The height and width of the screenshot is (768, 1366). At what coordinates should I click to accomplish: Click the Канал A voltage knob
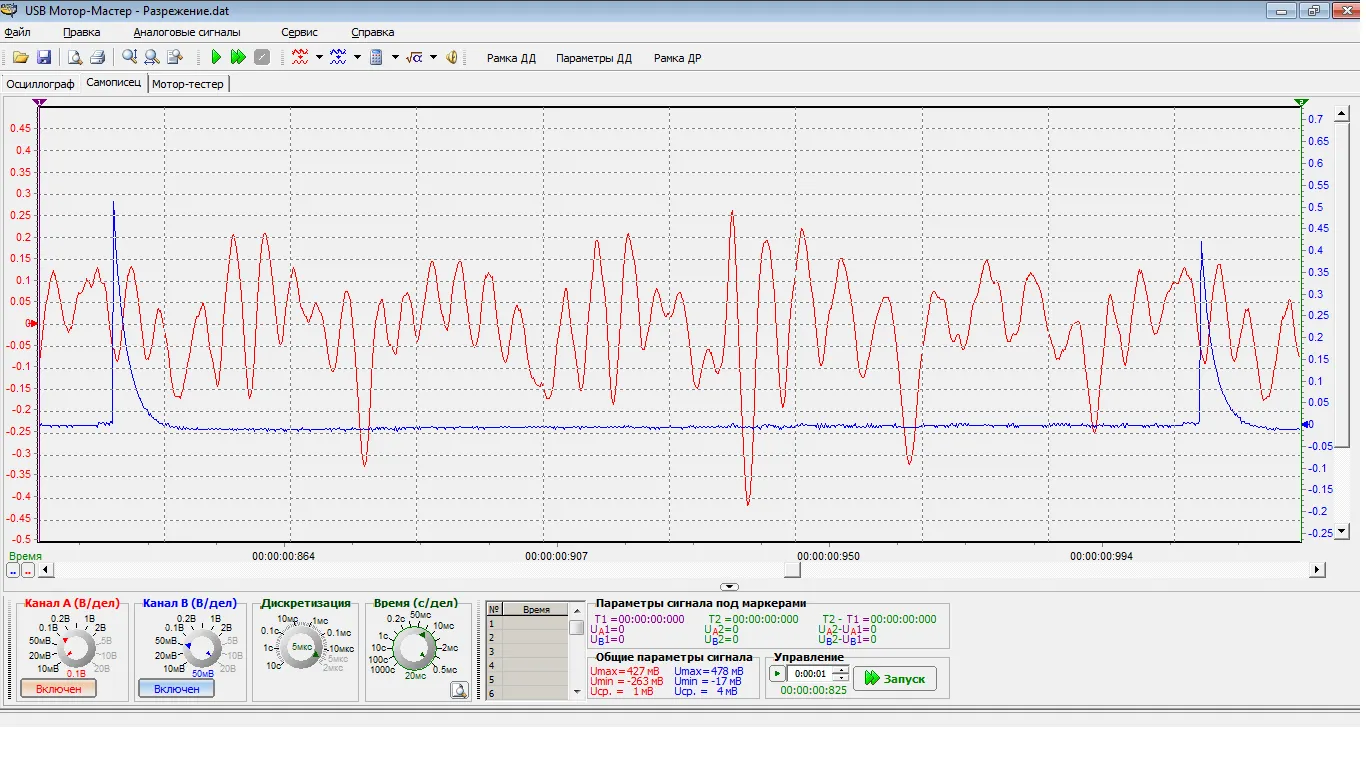pyautogui.click(x=75, y=648)
